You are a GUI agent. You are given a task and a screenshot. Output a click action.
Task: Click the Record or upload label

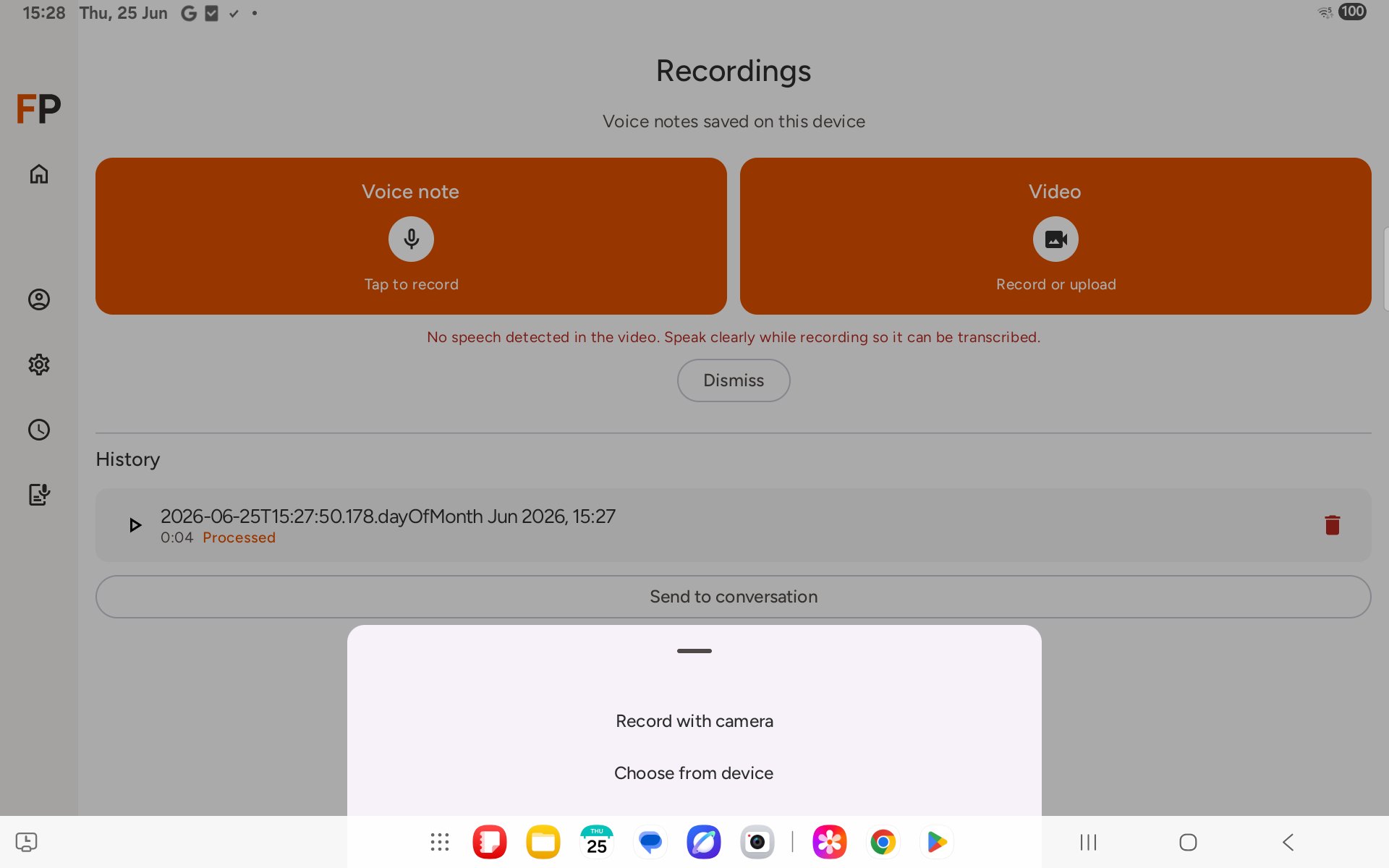coord(1055,284)
